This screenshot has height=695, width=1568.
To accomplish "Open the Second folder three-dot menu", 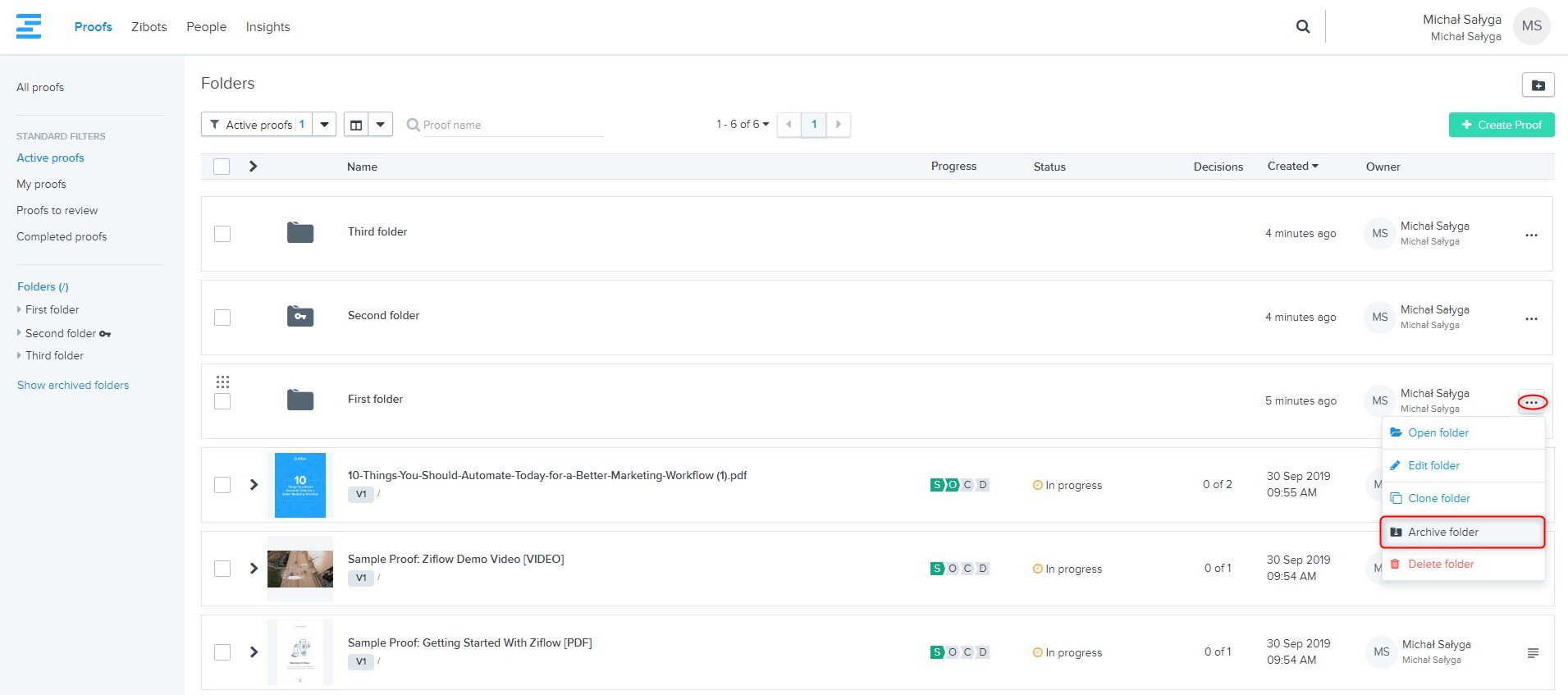I will click(x=1530, y=319).
